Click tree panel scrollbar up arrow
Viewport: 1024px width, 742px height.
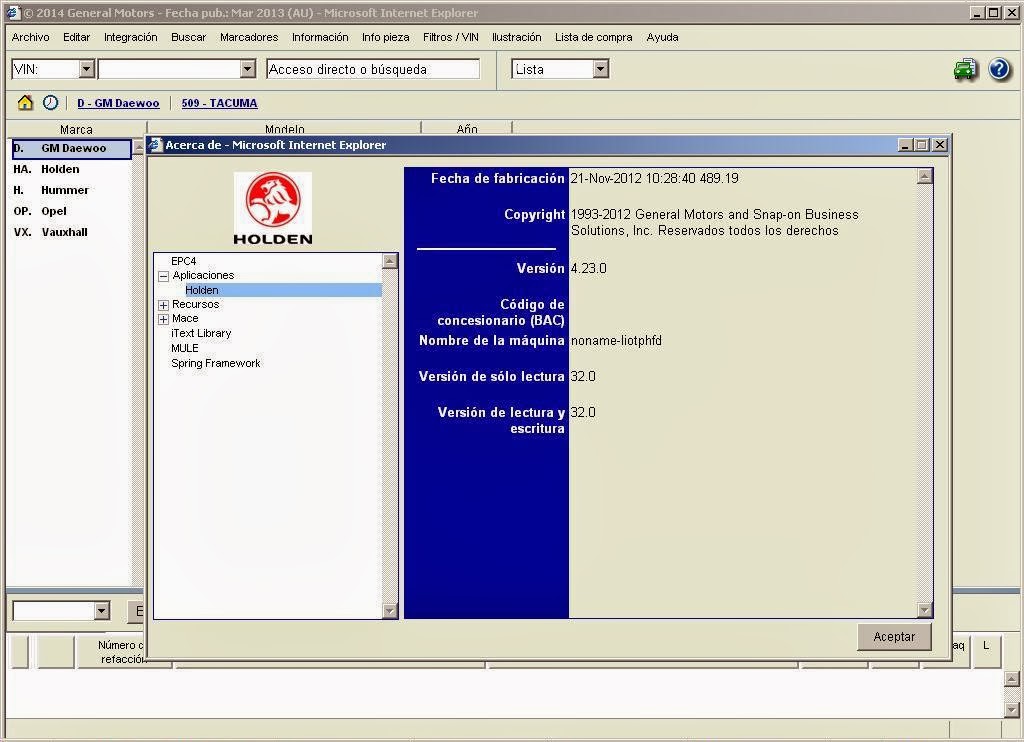click(390, 261)
